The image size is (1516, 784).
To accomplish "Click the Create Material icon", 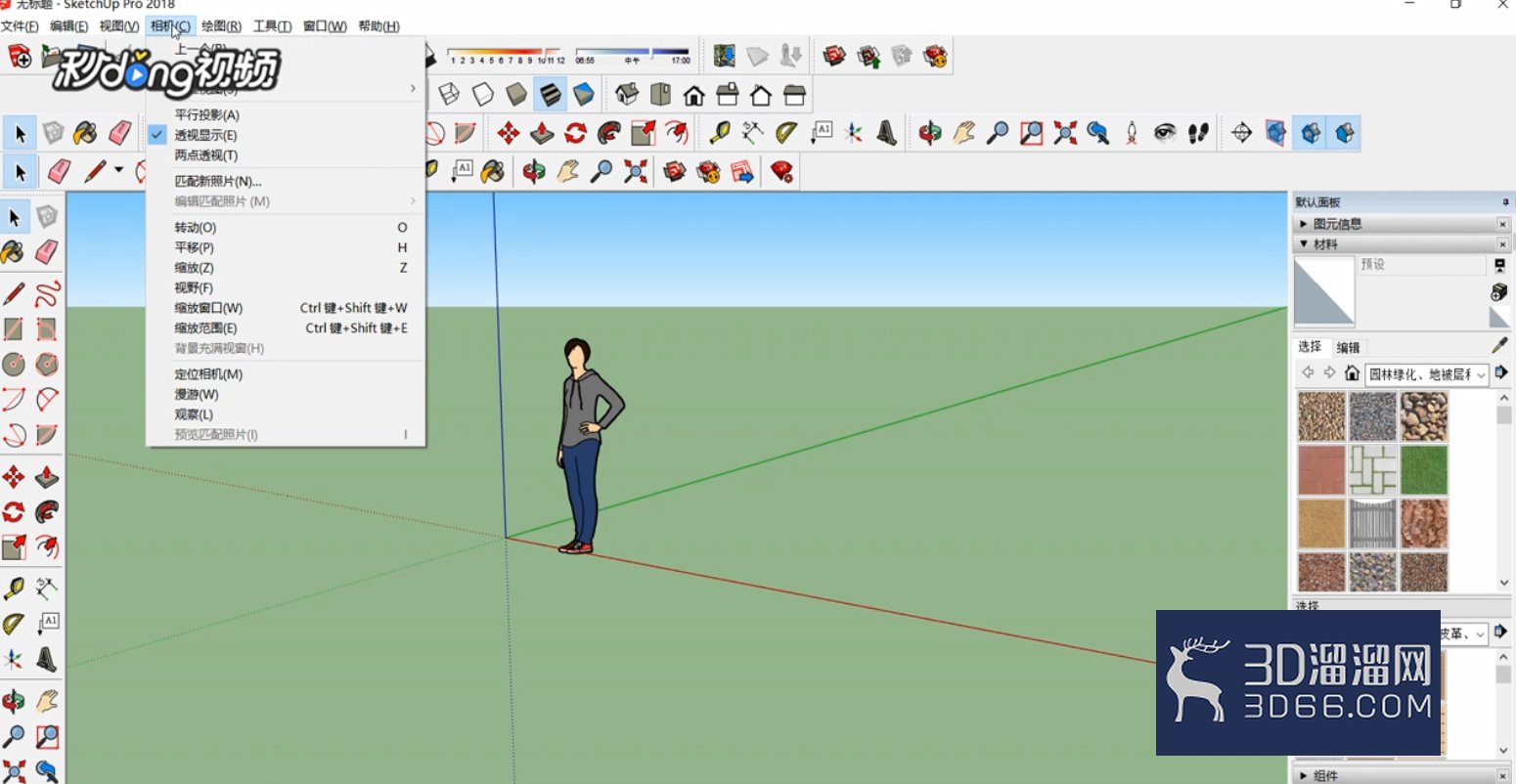I will [1499, 292].
